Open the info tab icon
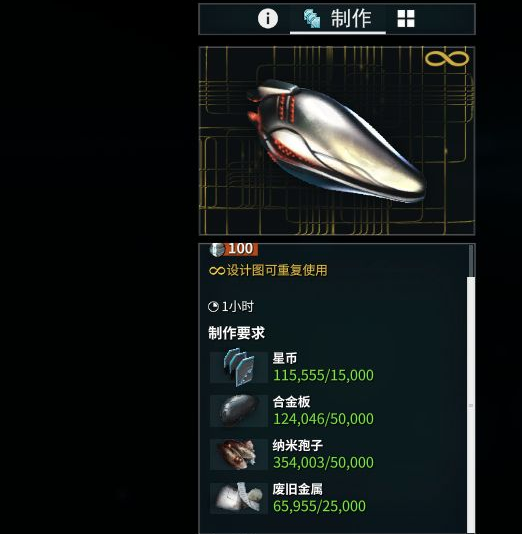522x534 pixels. pyautogui.click(x=268, y=18)
